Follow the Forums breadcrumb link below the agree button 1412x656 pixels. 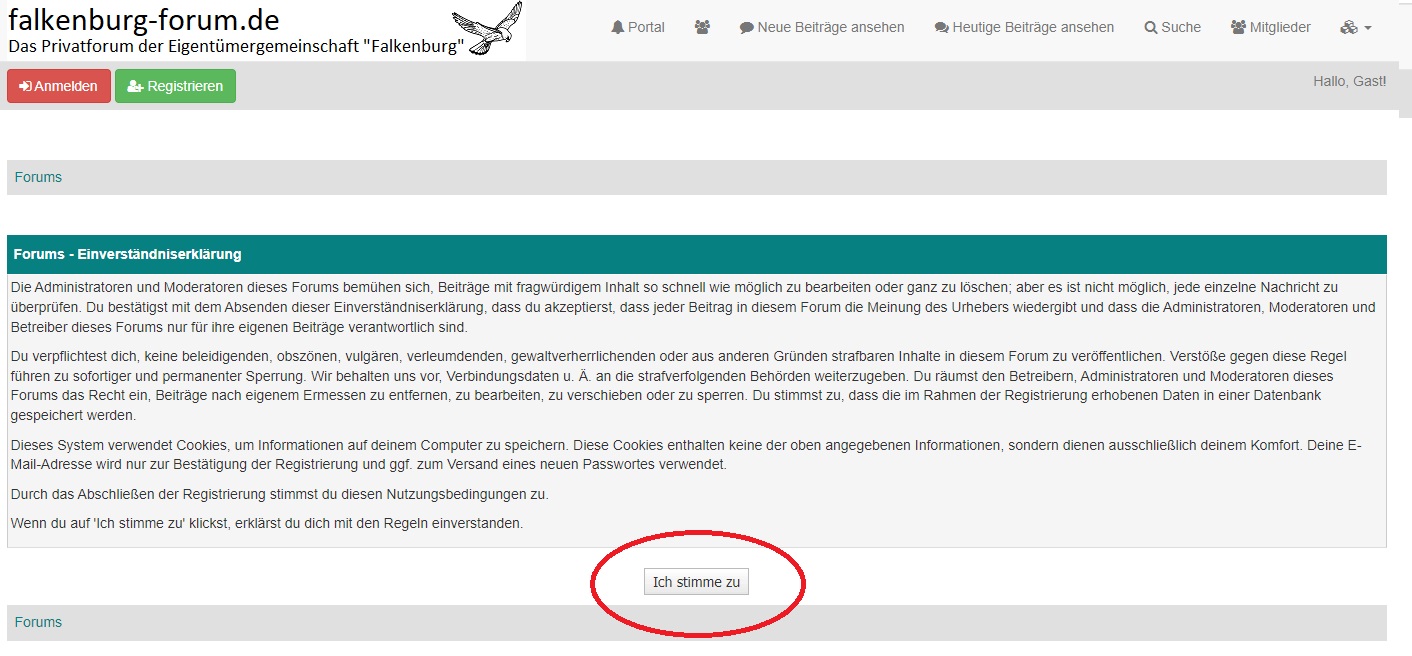(x=38, y=623)
